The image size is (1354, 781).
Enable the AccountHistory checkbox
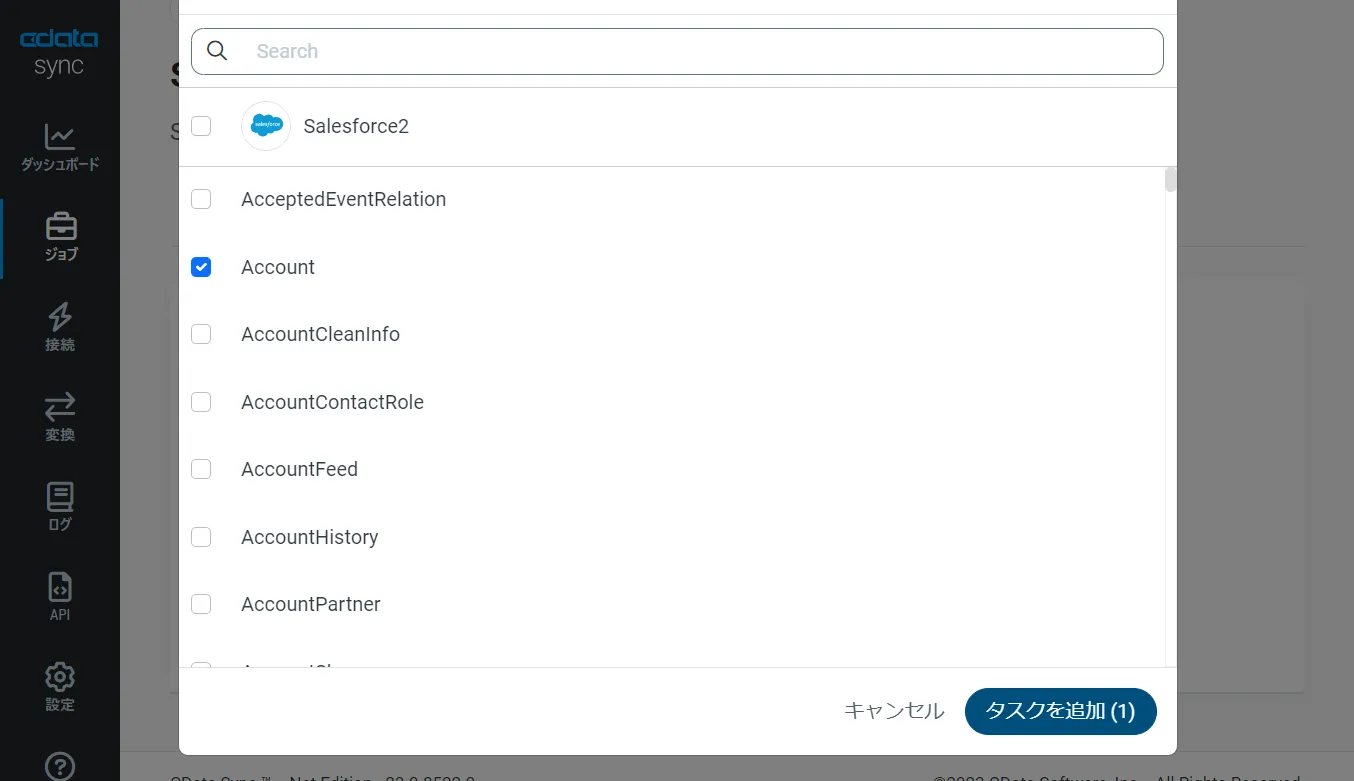pos(201,537)
